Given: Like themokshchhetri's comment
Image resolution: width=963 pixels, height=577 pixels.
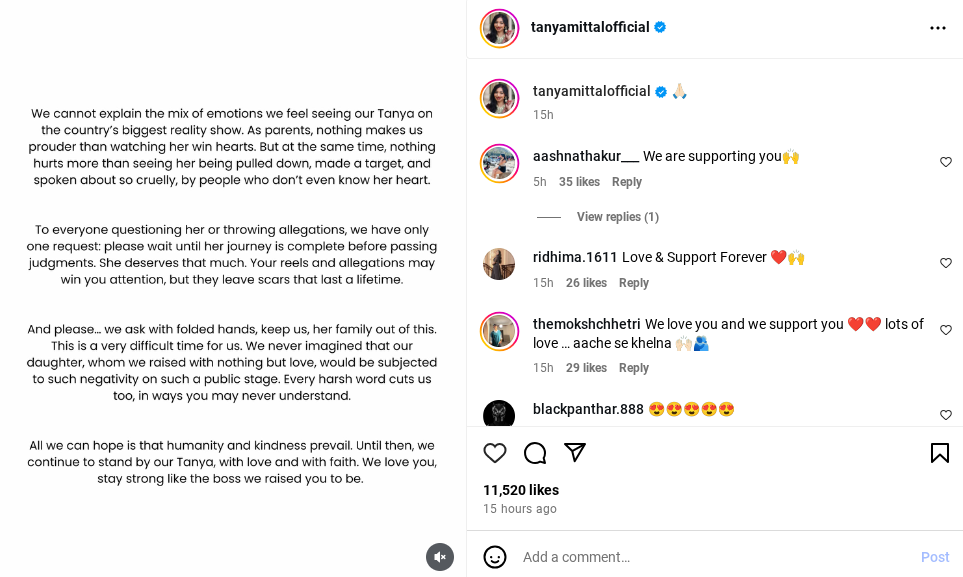Looking at the screenshot, I should 945,330.
